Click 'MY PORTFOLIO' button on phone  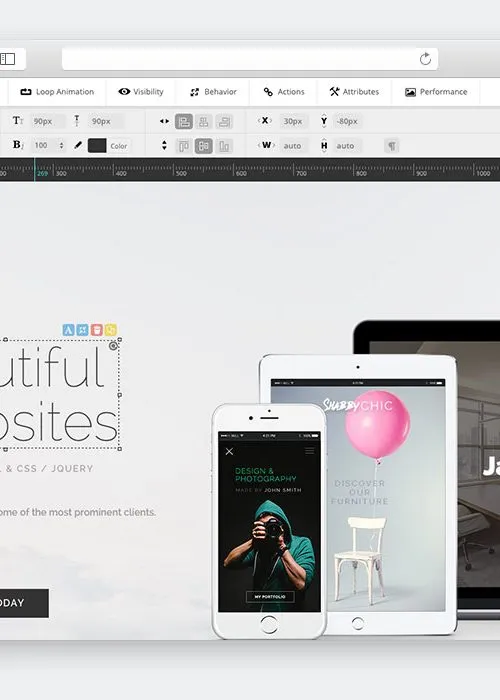point(270,597)
